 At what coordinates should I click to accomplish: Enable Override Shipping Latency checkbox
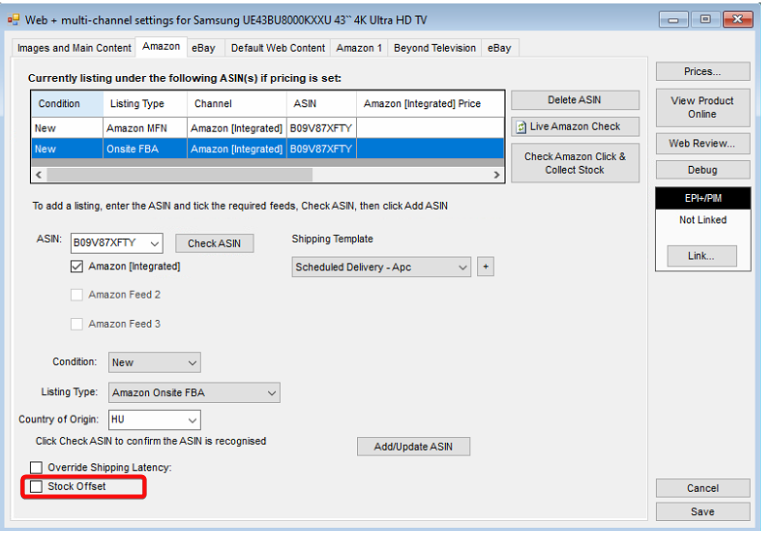(37, 468)
